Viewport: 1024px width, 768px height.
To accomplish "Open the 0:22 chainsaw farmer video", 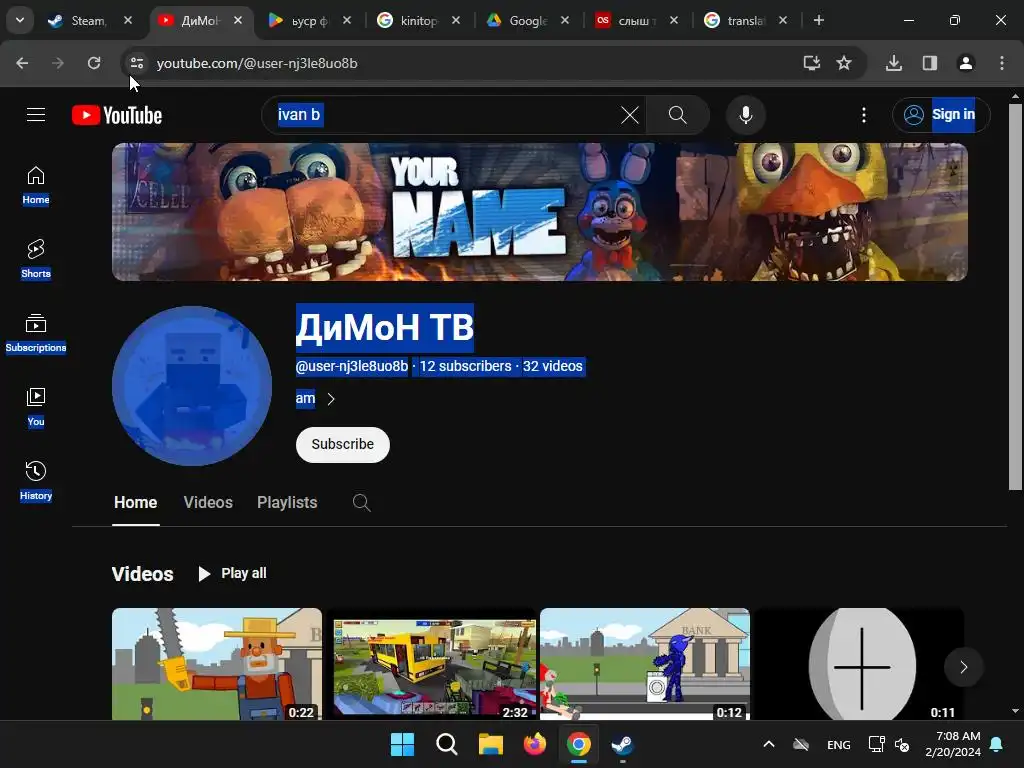I will pos(217,664).
